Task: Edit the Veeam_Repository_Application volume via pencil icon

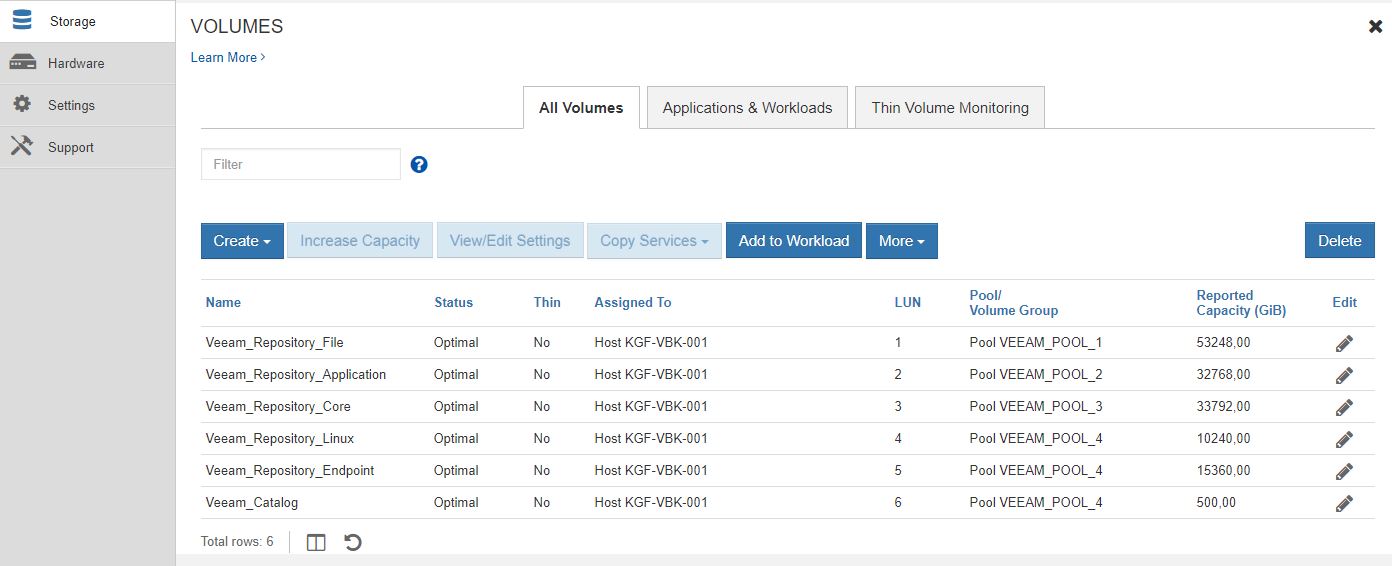Action: click(x=1344, y=375)
